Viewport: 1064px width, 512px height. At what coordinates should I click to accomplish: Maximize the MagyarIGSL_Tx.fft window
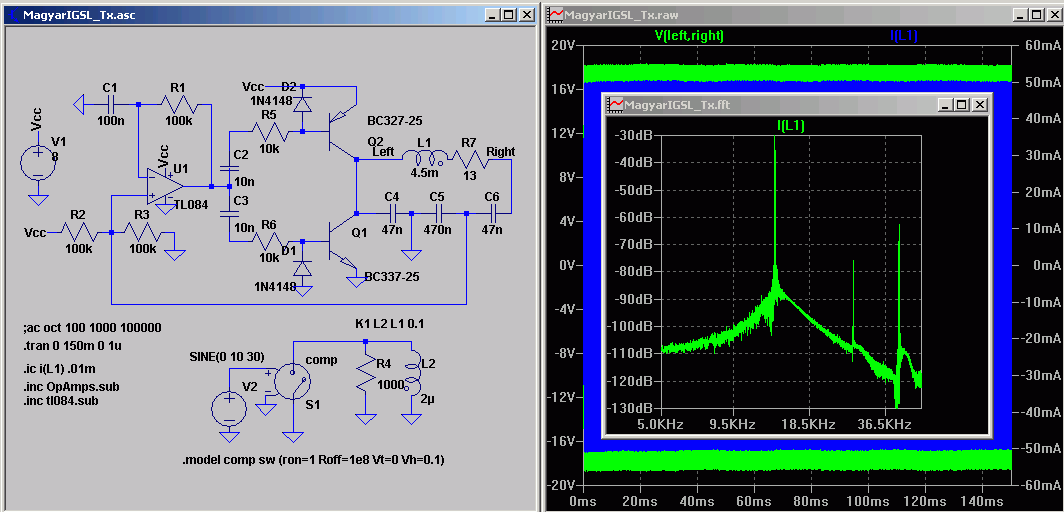[x=961, y=105]
